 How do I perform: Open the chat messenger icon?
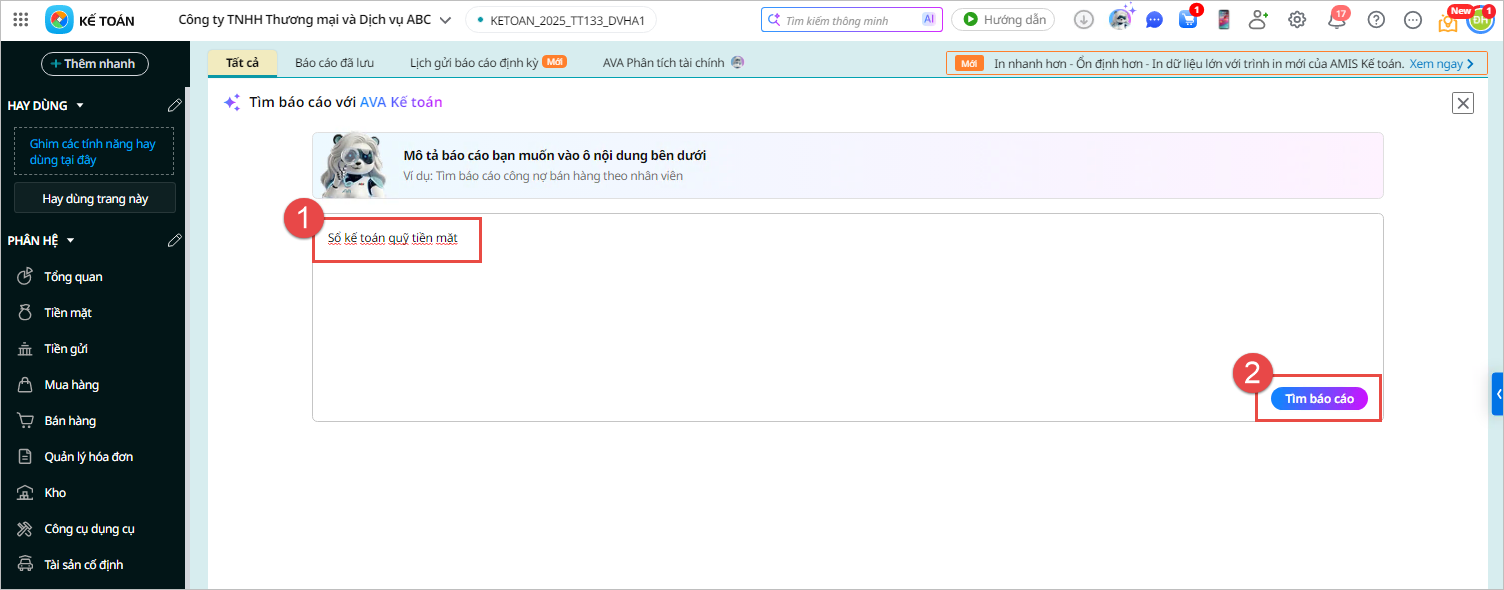tap(1154, 20)
